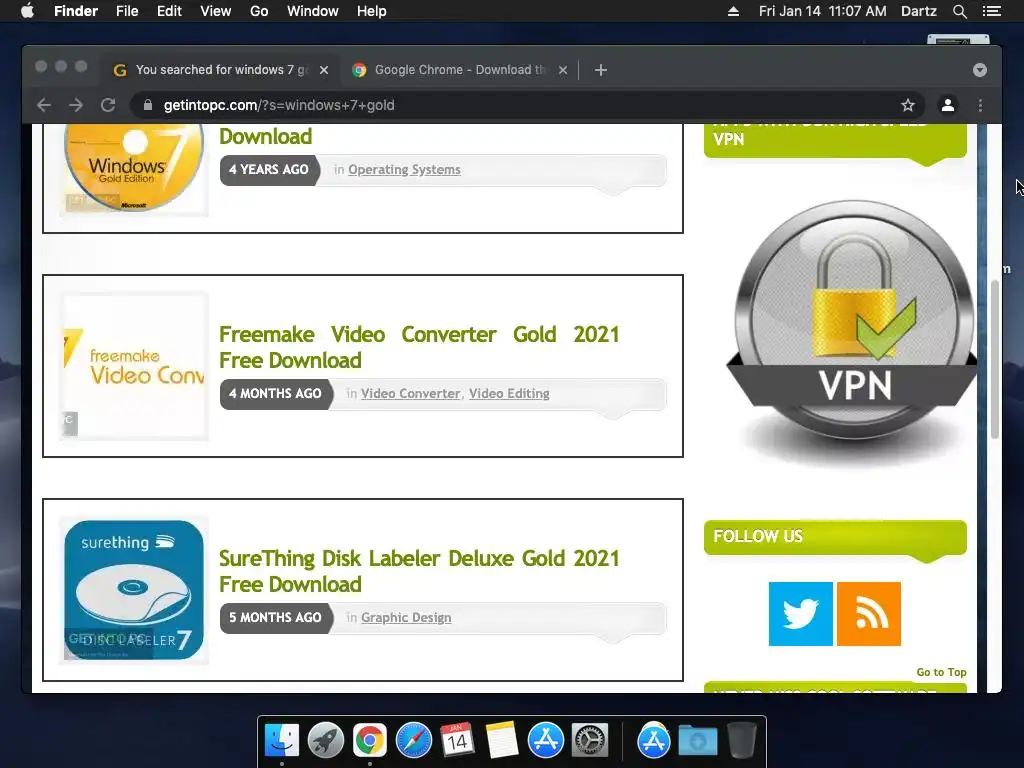The height and width of the screenshot is (768, 1024).
Task: Open the tab search dropdown arrow
Action: (x=980, y=70)
